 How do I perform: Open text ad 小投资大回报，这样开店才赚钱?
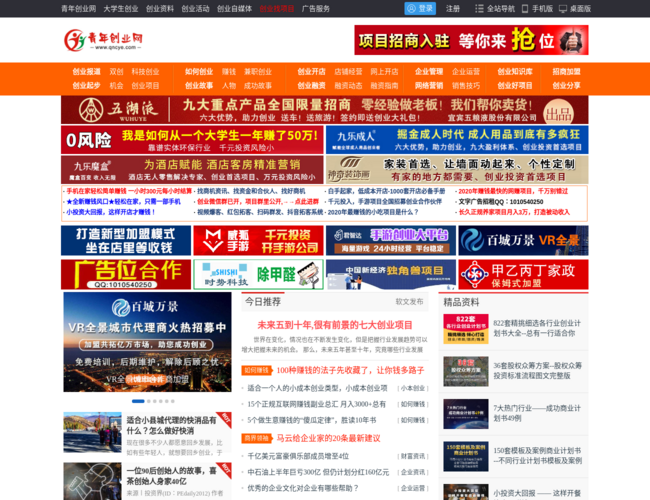tap(110, 212)
